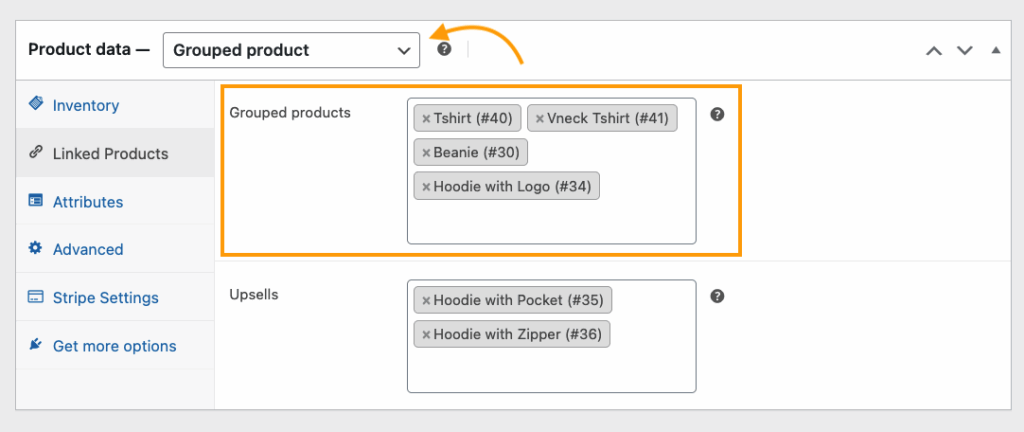Click the Attributes table icon
1024x432 pixels.
click(35, 200)
